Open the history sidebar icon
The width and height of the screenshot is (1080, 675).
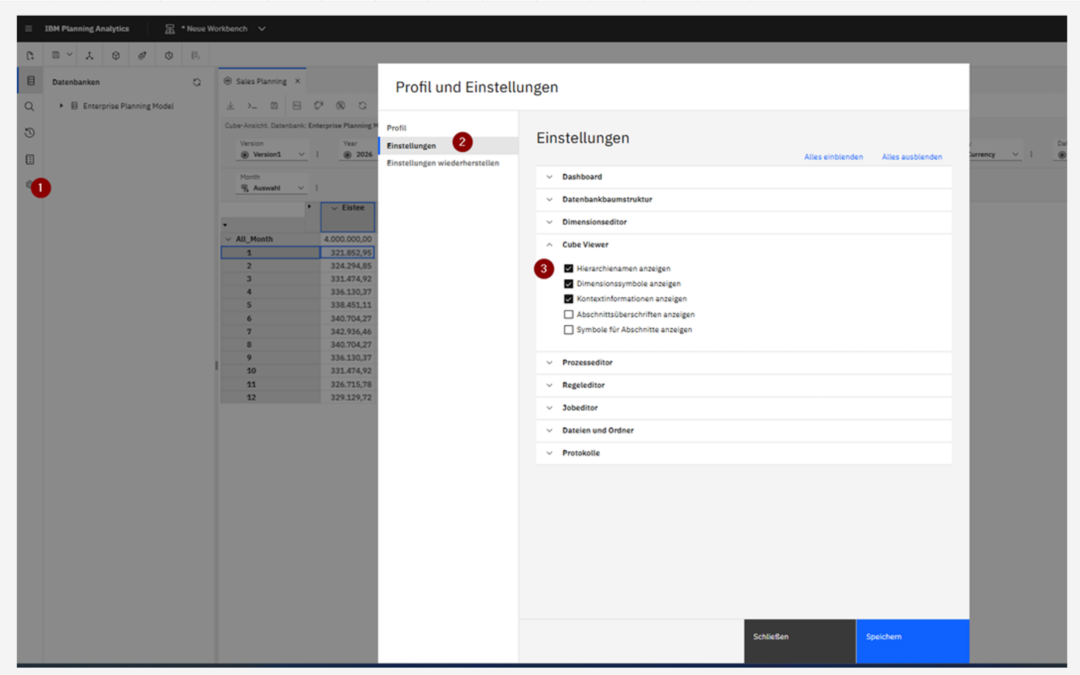tap(30, 133)
